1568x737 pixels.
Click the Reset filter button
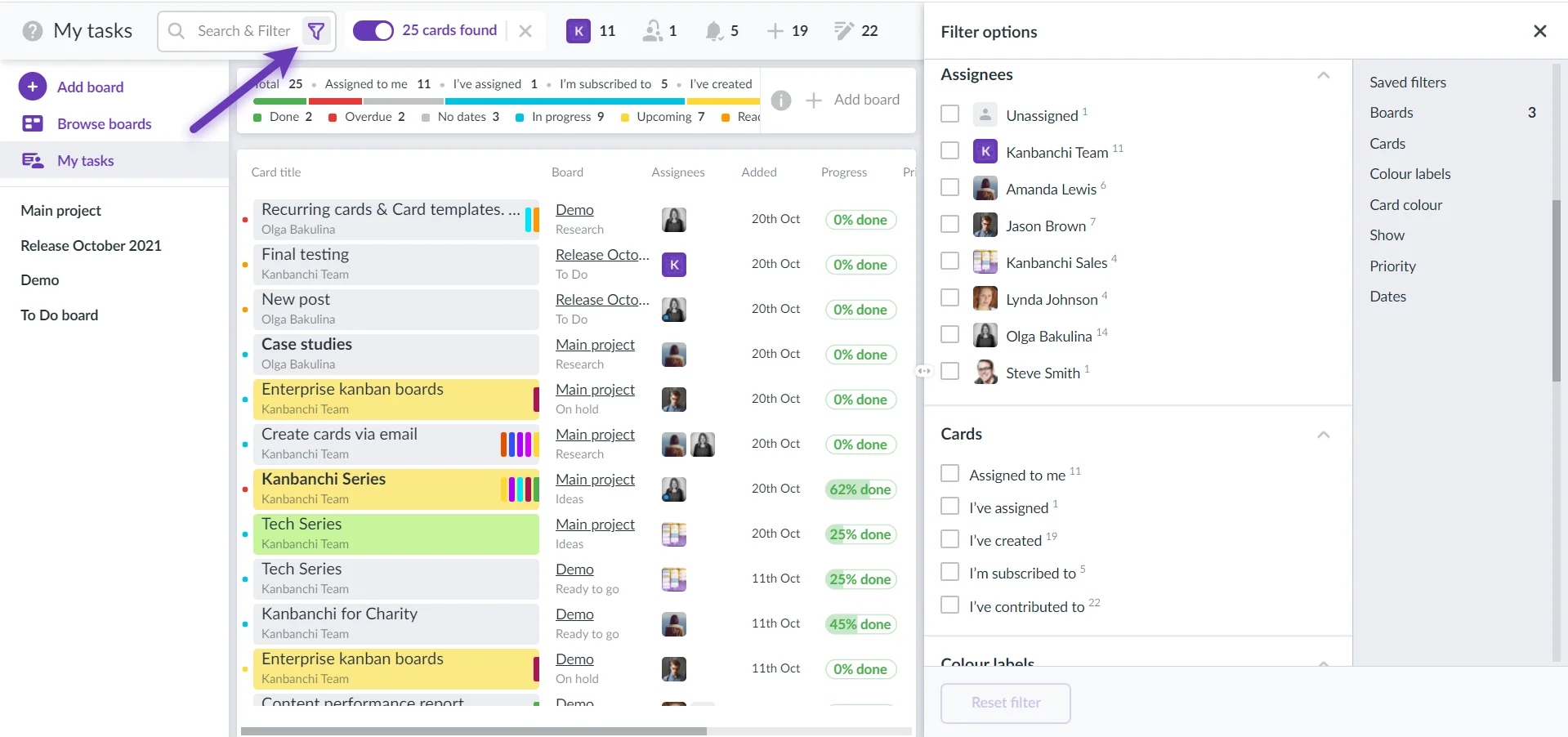click(1006, 703)
